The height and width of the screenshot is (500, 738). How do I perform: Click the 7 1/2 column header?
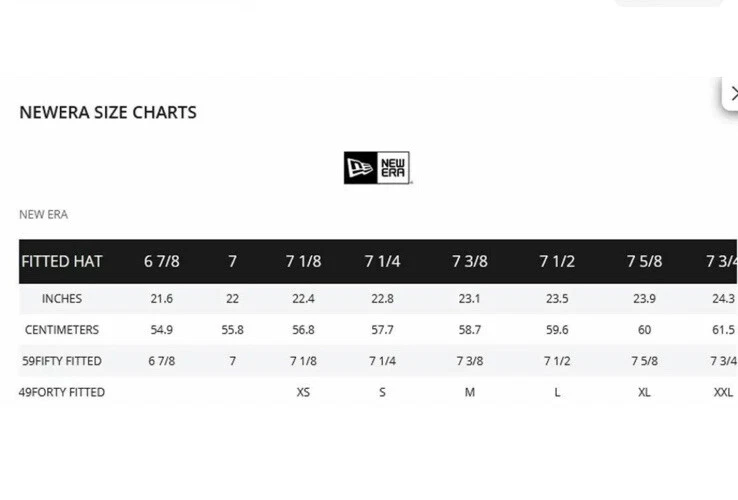[x=557, y=261]
